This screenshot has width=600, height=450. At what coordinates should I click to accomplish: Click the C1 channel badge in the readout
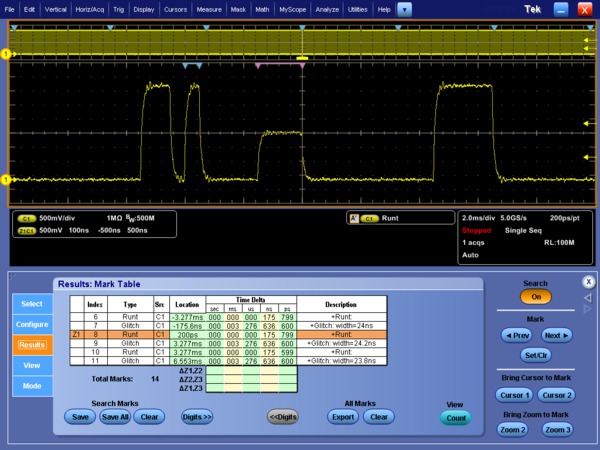(27, 217)
